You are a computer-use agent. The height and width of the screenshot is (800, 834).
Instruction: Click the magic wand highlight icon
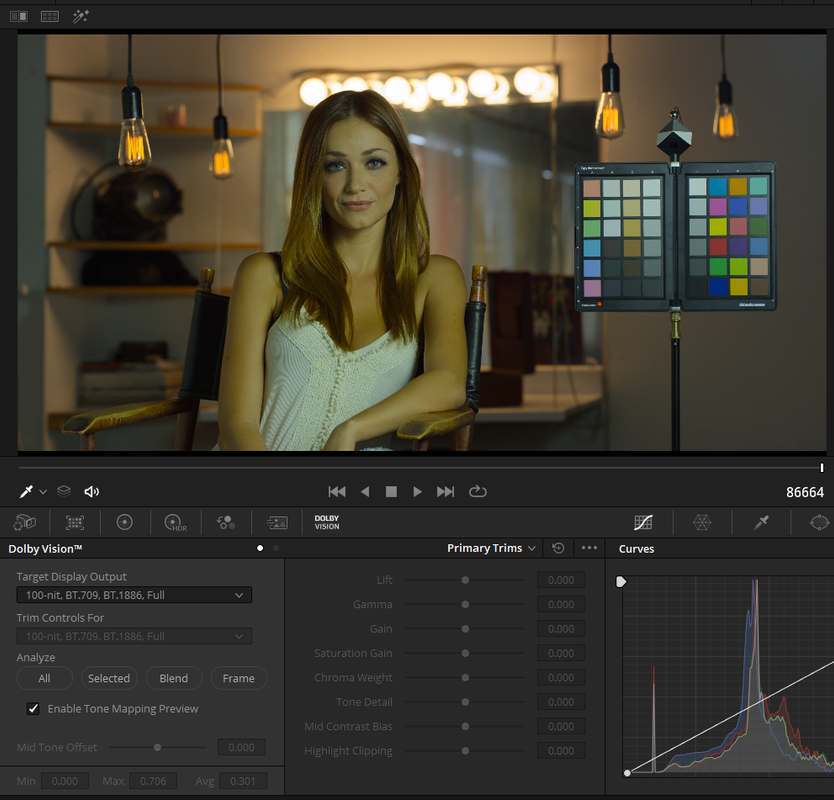click(81, 16)
